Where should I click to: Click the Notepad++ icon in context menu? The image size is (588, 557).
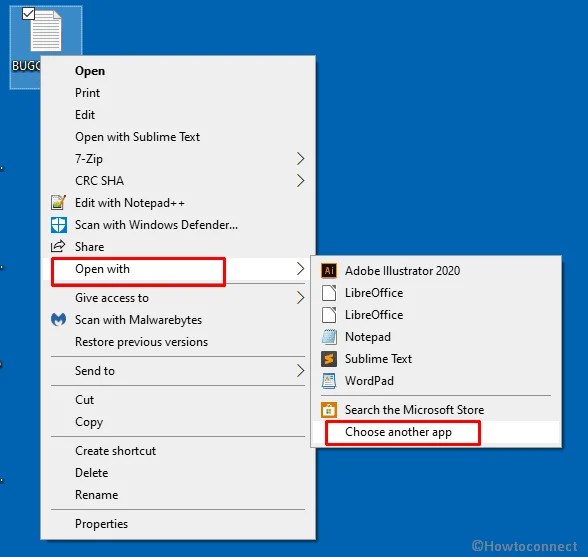58,203
